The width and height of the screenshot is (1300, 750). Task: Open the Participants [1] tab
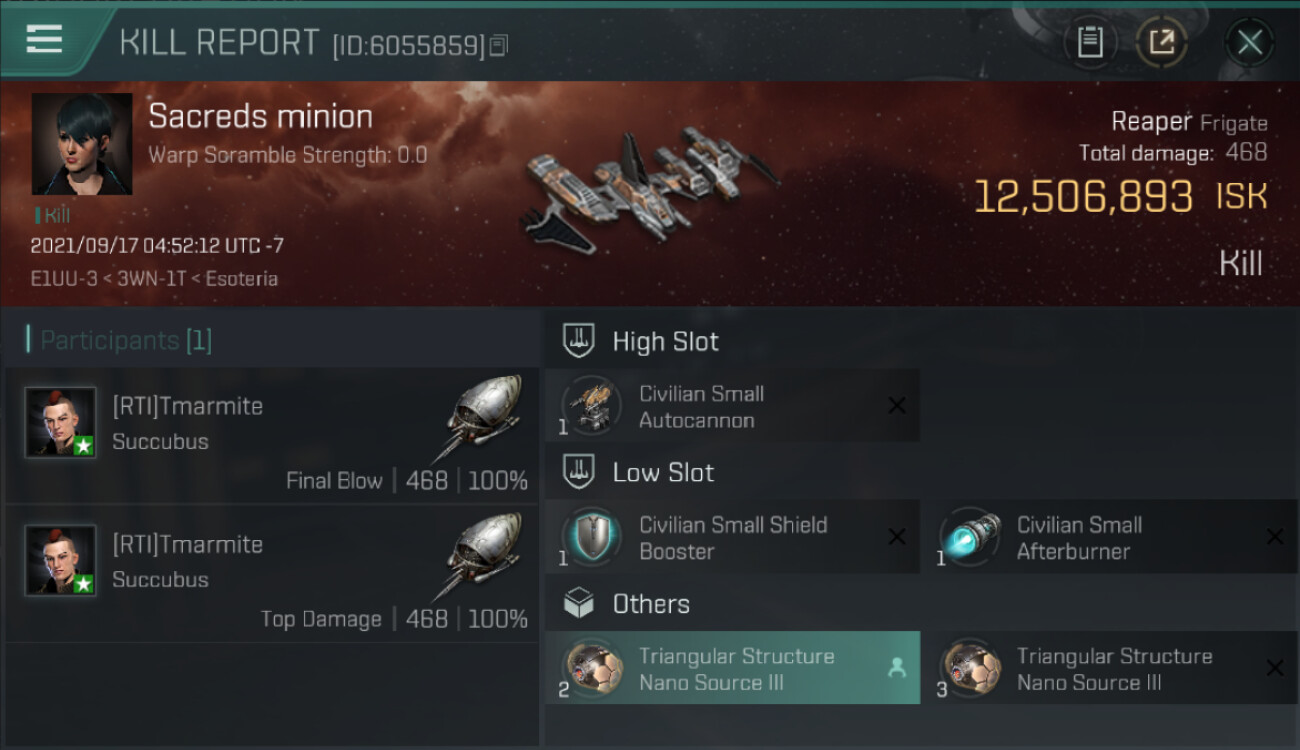point(120,340)
